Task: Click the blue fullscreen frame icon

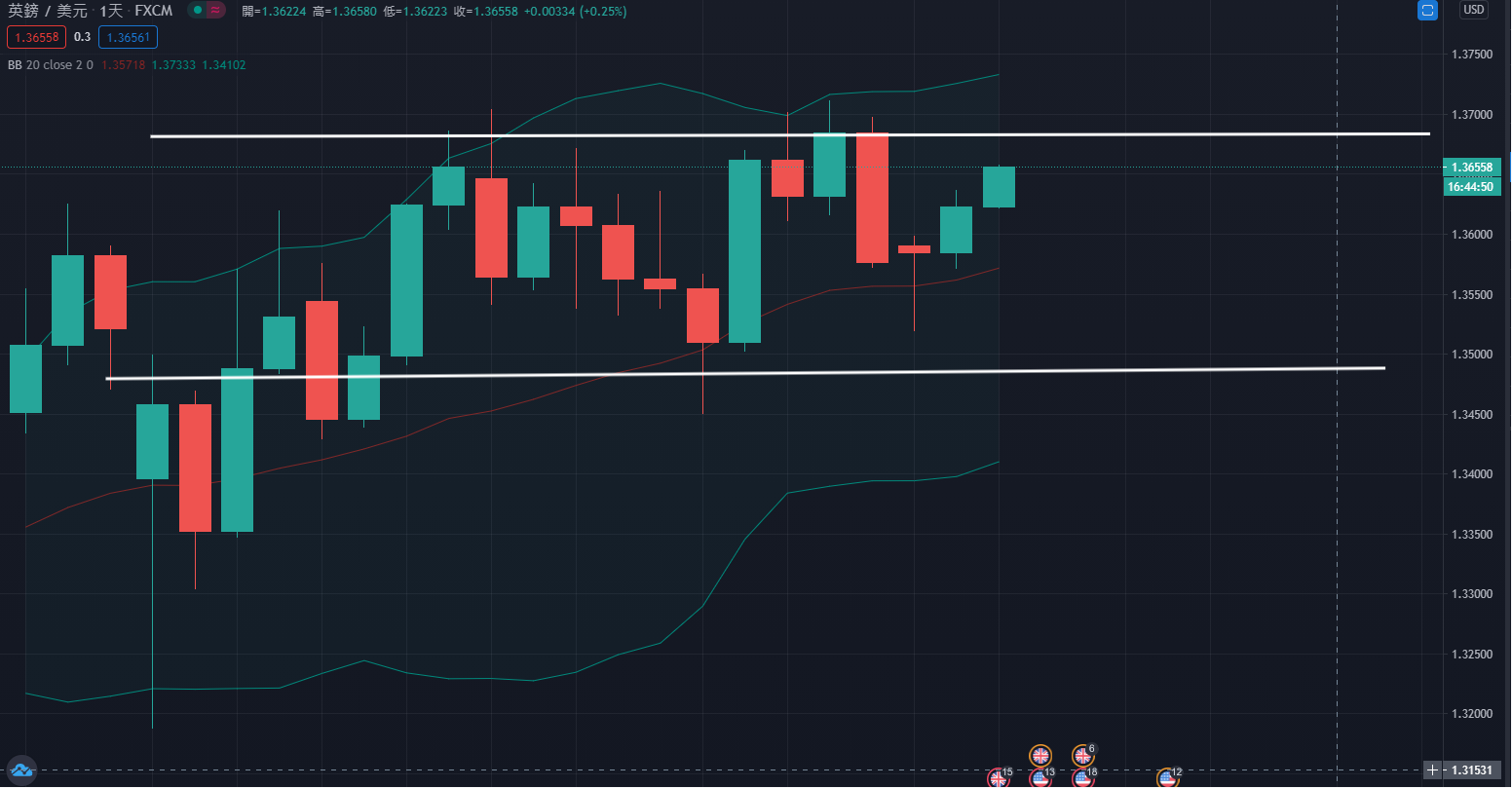Action: click(x=1428, y=11)
